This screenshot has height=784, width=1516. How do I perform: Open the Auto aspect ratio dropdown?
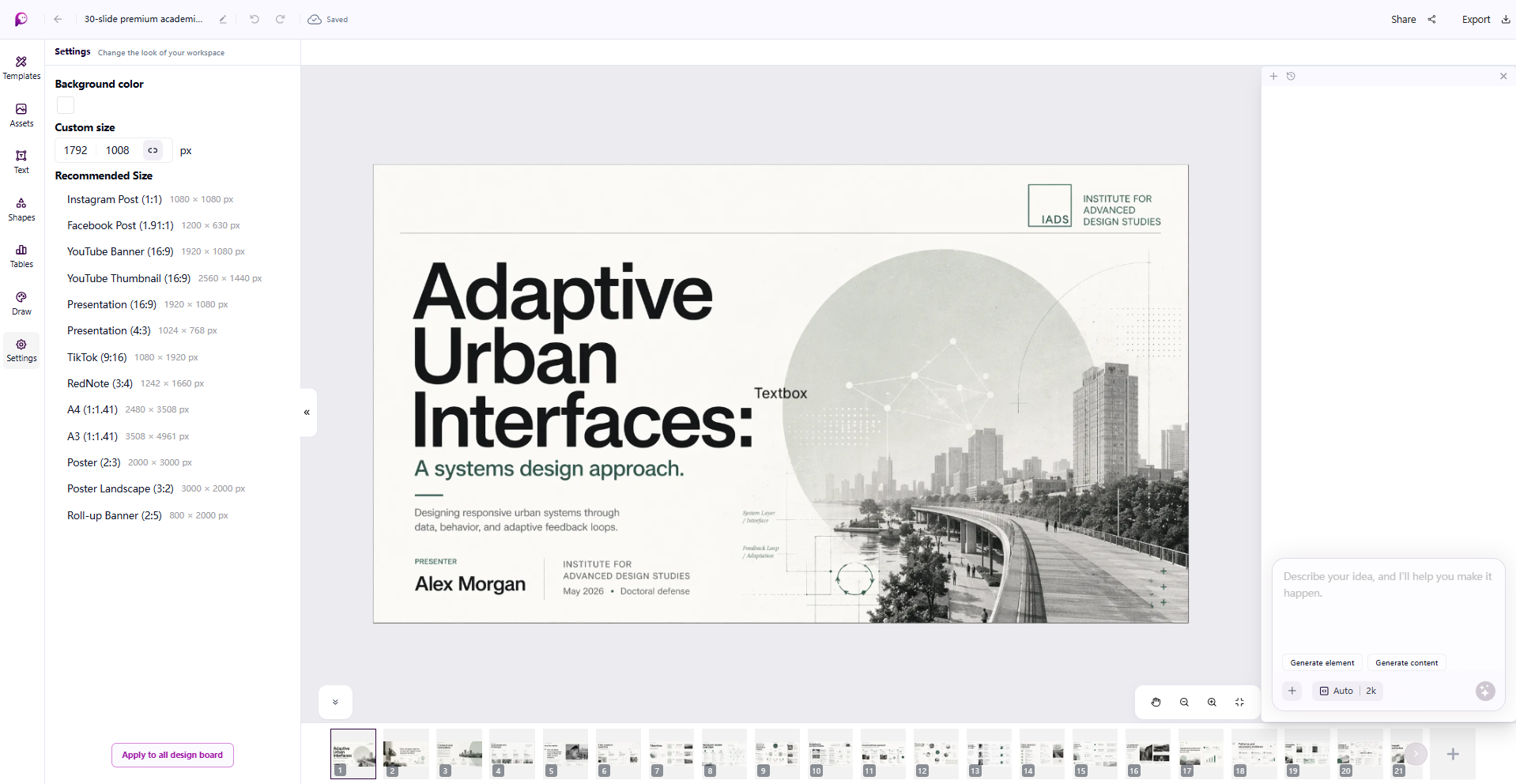1337,691
